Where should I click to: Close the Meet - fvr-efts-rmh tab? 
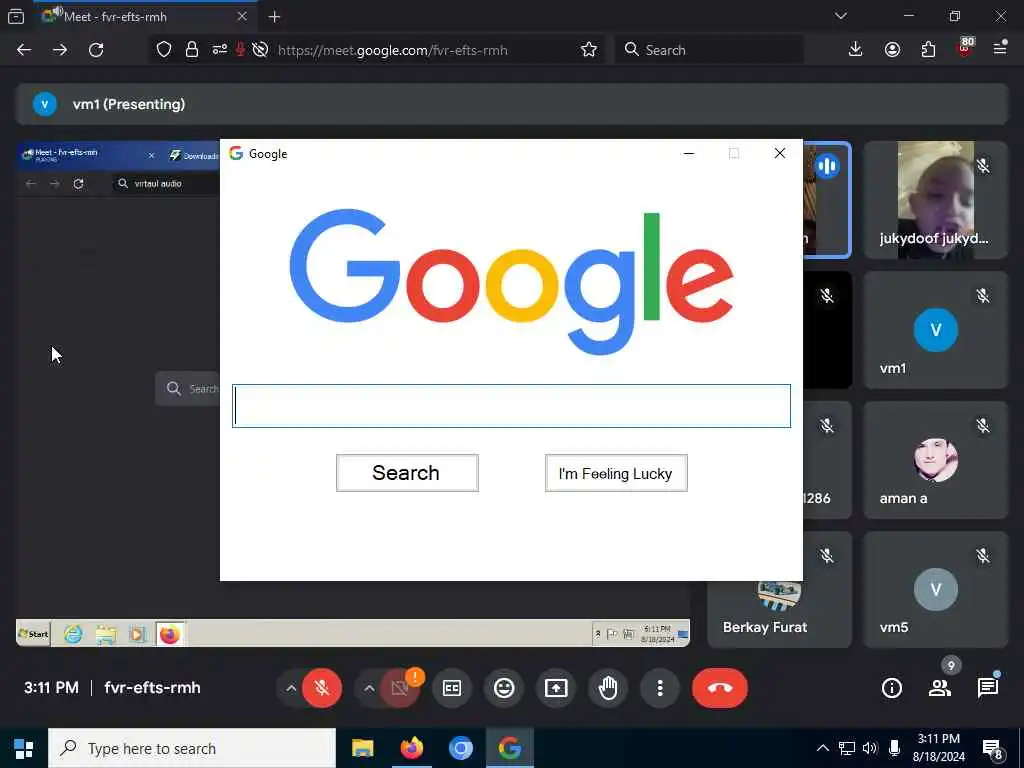242,17
